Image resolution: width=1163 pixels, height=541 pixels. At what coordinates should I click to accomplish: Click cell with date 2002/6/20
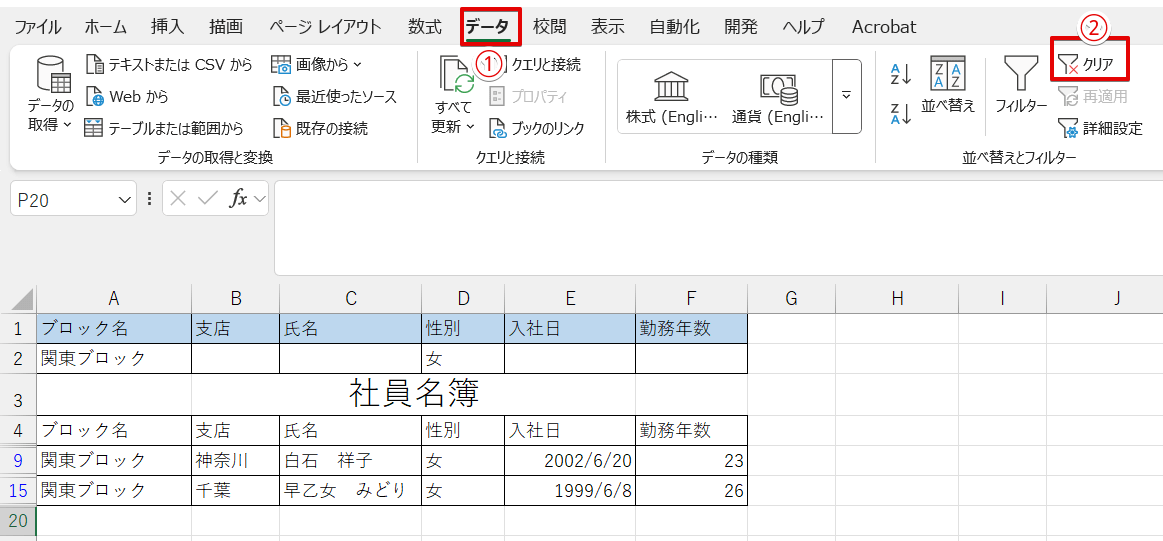tap(570, 461)
